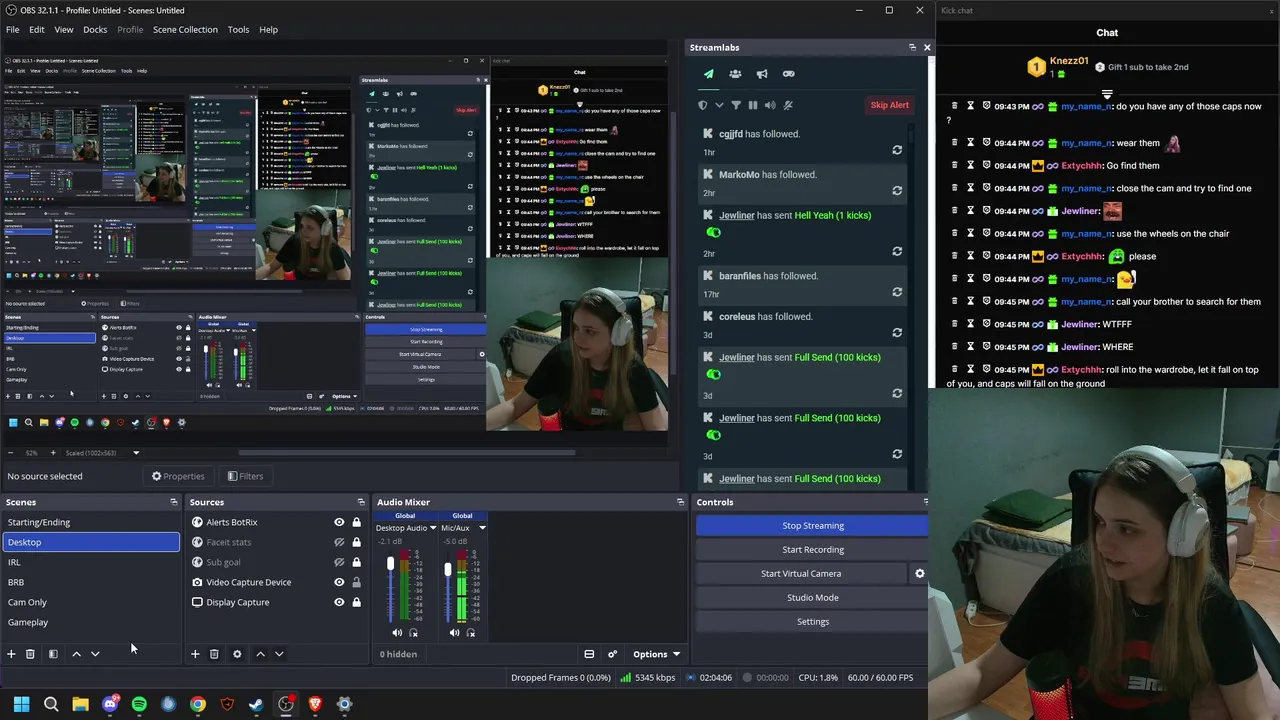The height and width of the screenshot is (720, 1280).
Task: Open scene filters icon in Scenes toolbar
Action: [x=53, y=654]
